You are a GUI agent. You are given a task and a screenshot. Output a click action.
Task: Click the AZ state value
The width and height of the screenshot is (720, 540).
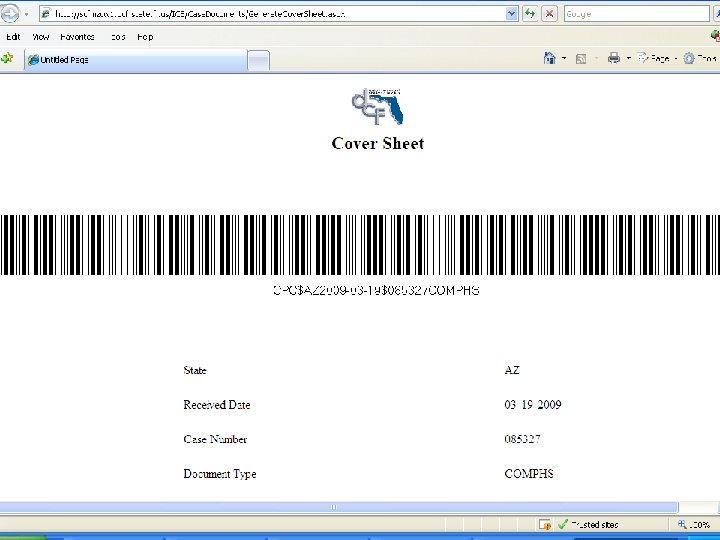point(512,370)
